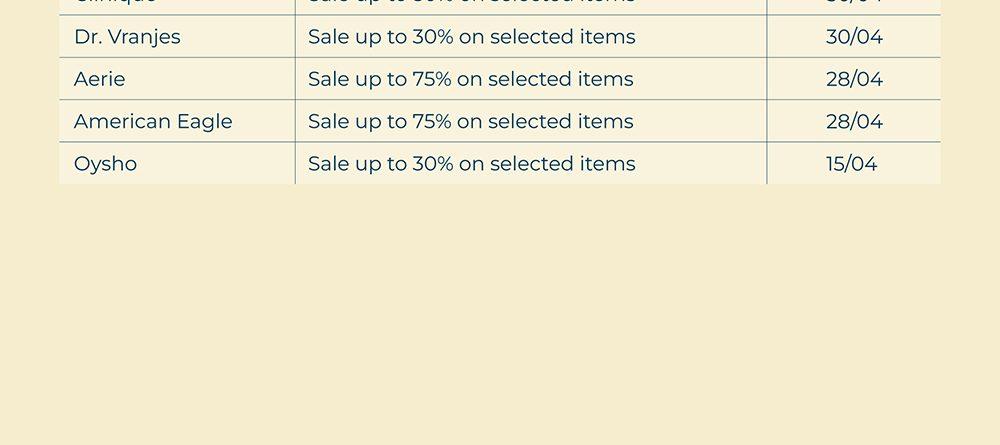Click '30%' in the Oysho offer
The height and width of the screenshot is (445, 1000).
tap(433, 163)
